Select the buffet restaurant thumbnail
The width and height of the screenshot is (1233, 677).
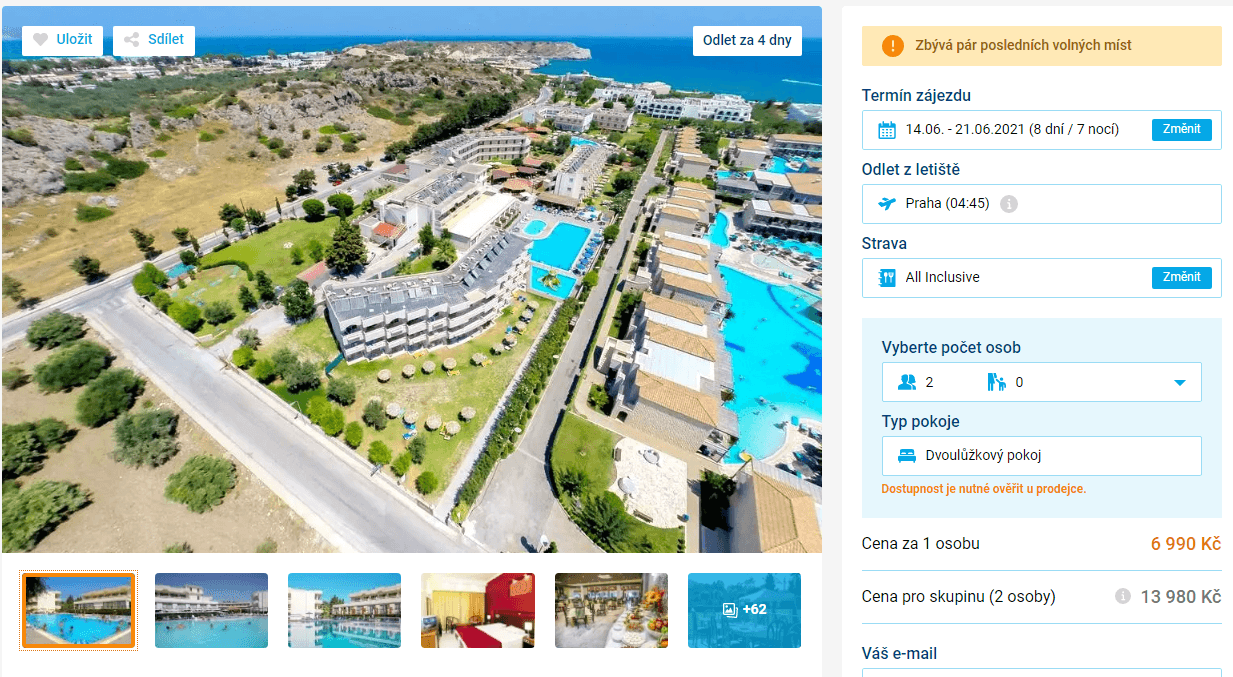(611, 610)
